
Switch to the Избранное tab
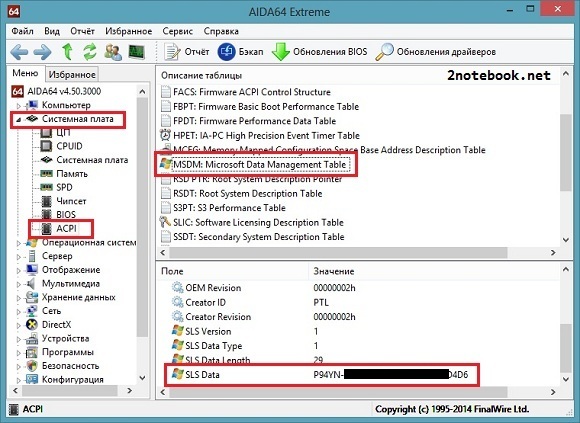tap(72, 75)
